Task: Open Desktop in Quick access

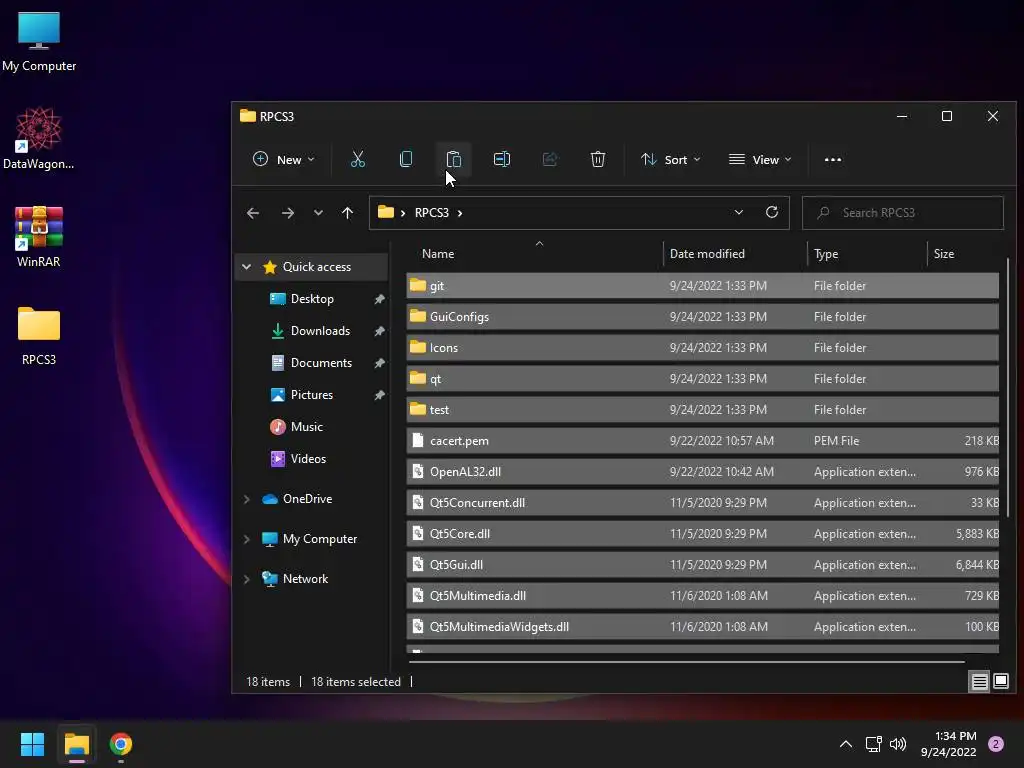Action: (x=312, y=299)
